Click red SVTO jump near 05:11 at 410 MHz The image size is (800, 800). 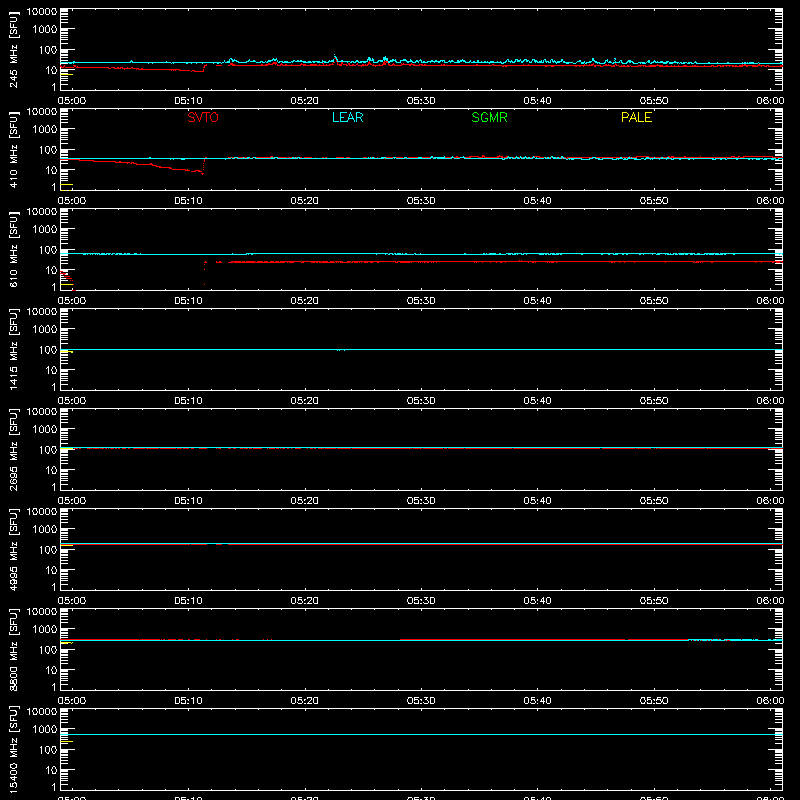[x=204, y=165]
